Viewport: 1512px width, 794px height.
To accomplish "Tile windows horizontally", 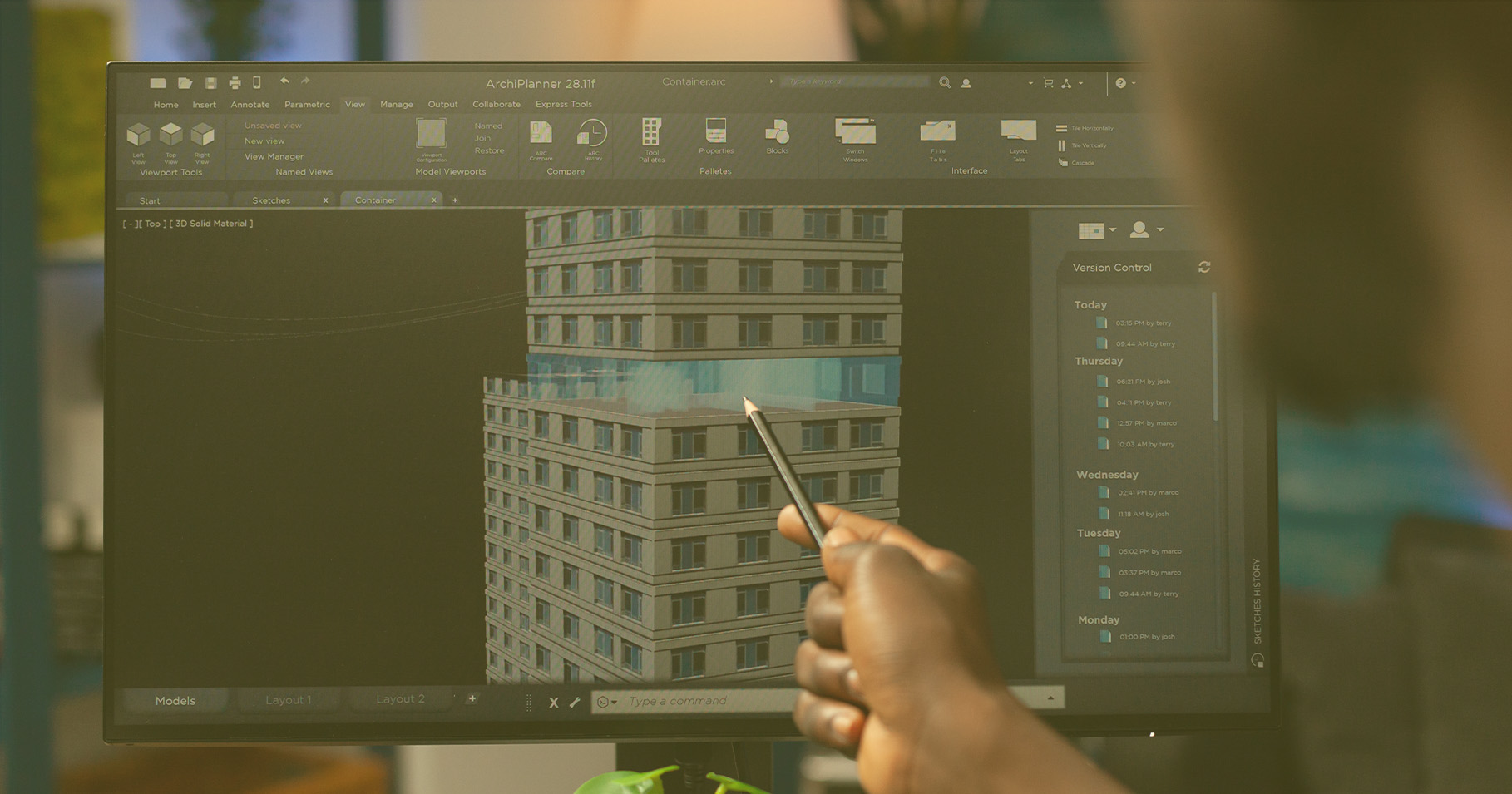I will (x=1085, y=128).
